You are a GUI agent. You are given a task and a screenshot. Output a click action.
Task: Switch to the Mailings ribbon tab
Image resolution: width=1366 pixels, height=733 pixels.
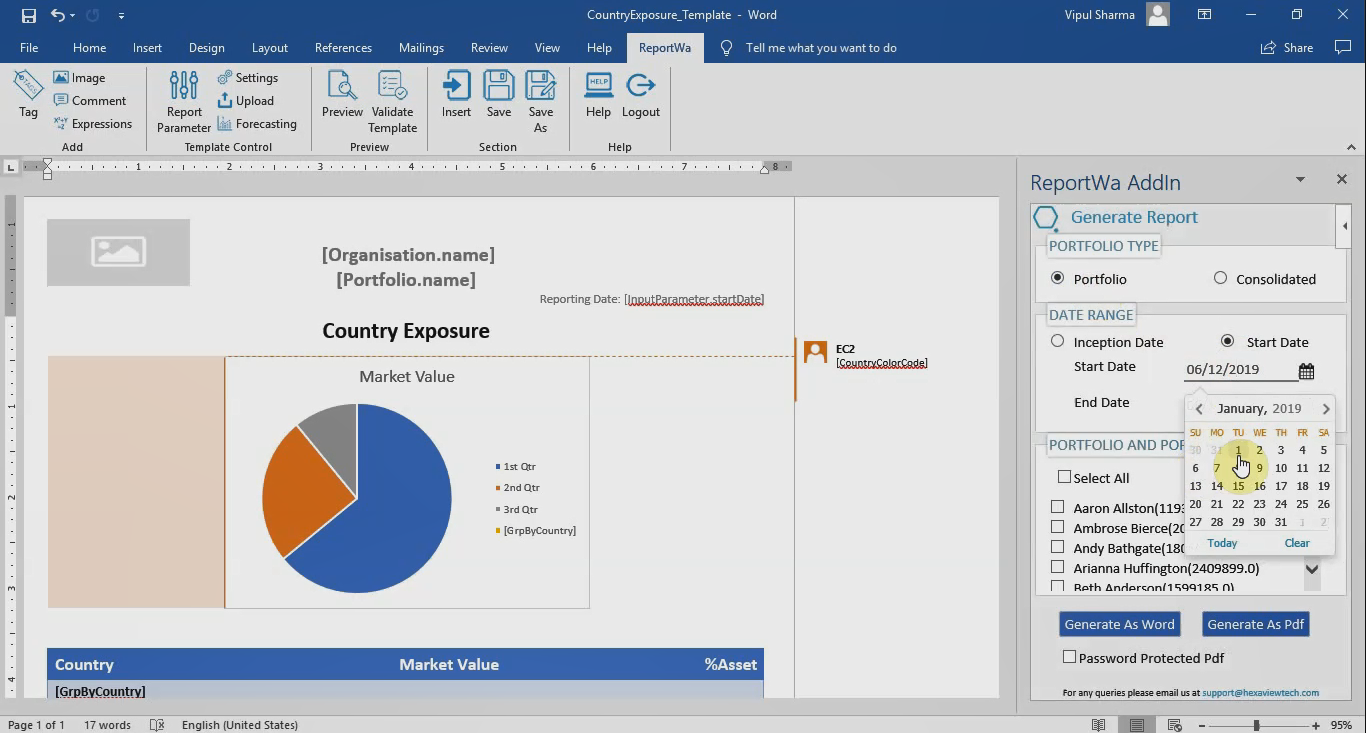pyautogui.click(x=421, y=47)
